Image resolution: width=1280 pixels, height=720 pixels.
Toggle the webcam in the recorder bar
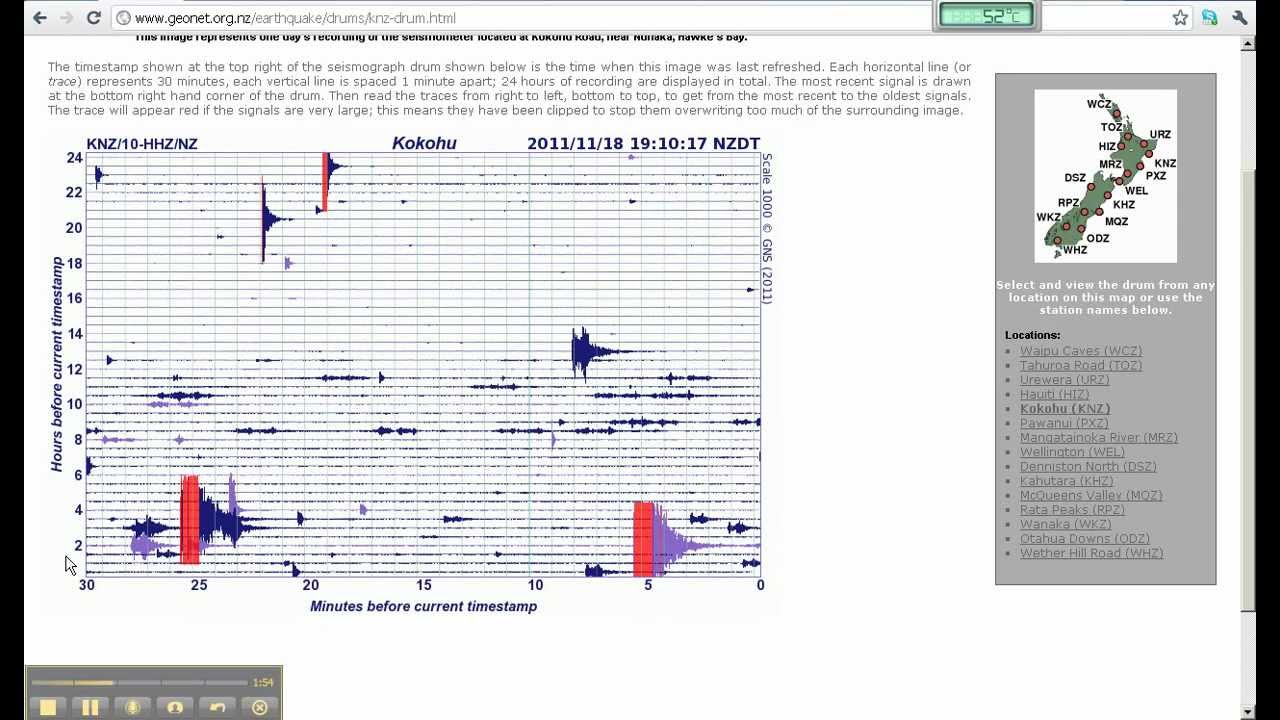(x=175, y=707)
